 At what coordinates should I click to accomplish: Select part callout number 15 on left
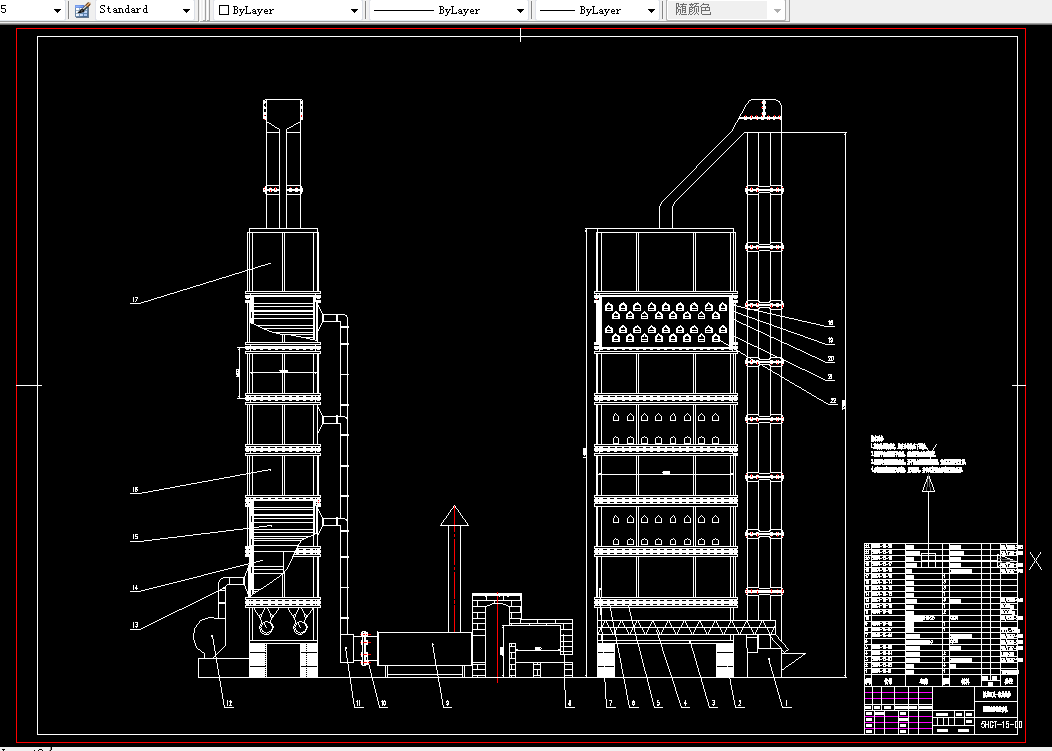click(x=134, y=537)
